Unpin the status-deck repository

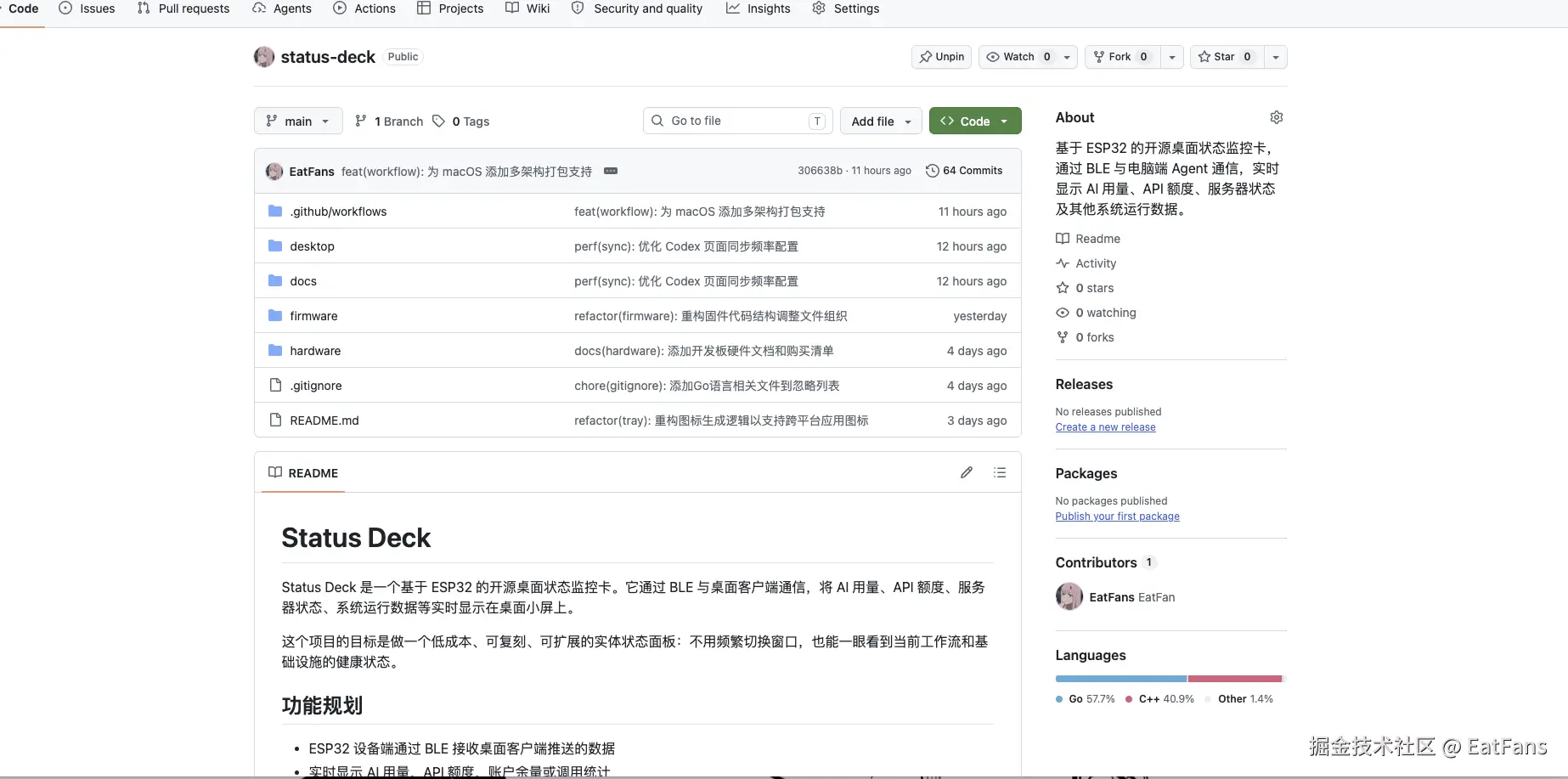[942, 57]
